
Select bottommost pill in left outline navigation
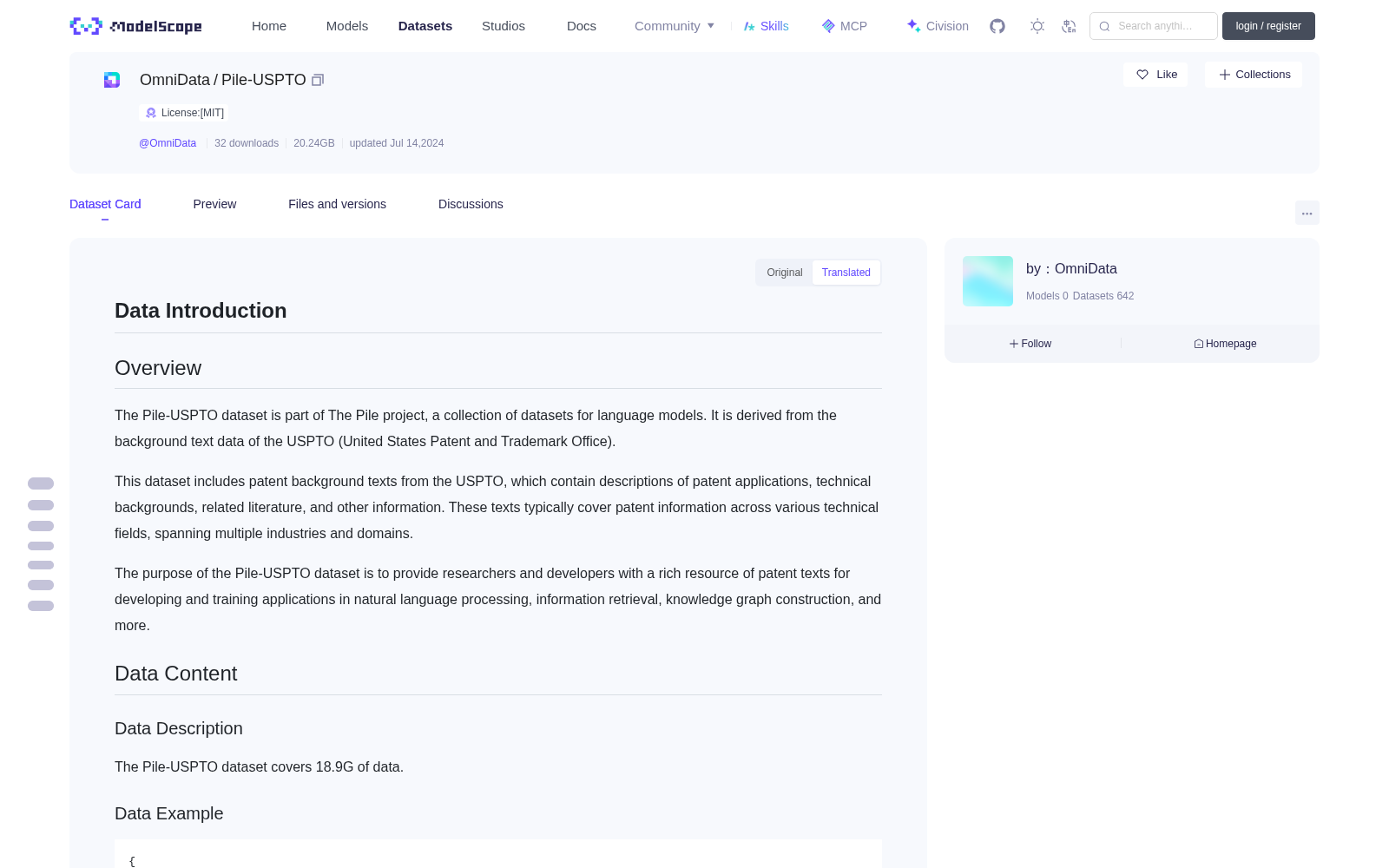pyautogui.click(x=41, y=606)
